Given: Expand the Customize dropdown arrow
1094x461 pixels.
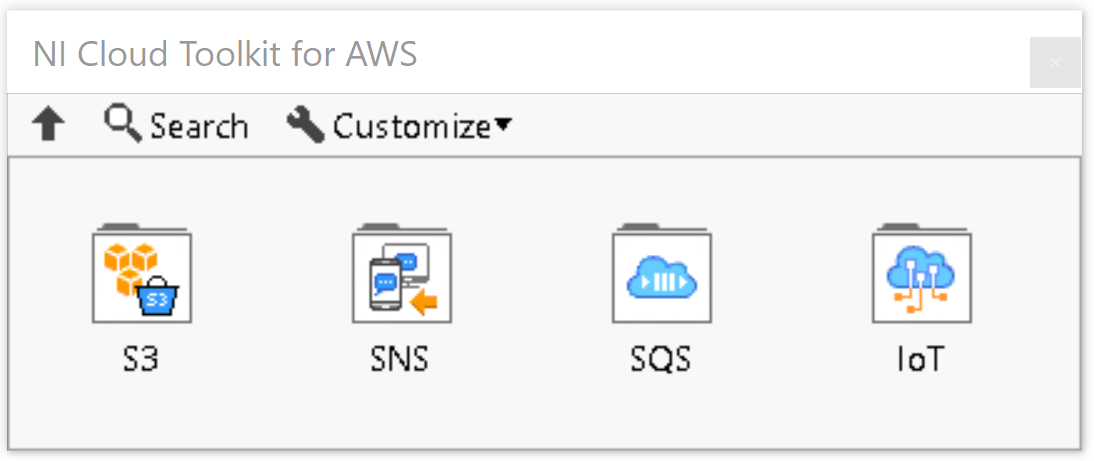Looking at the screenshot, I should pos(502,126).
